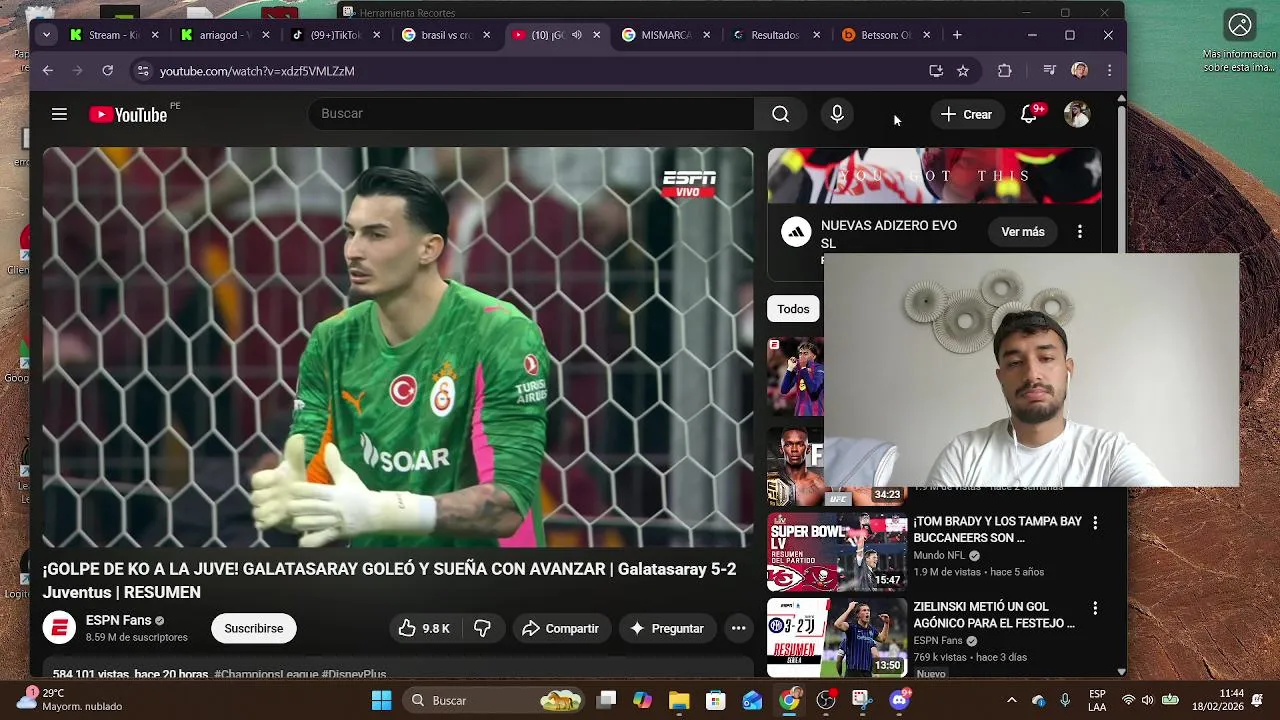1280x720 pixels.
Task: Open more actions menu under the video
Action: point(738,628)
